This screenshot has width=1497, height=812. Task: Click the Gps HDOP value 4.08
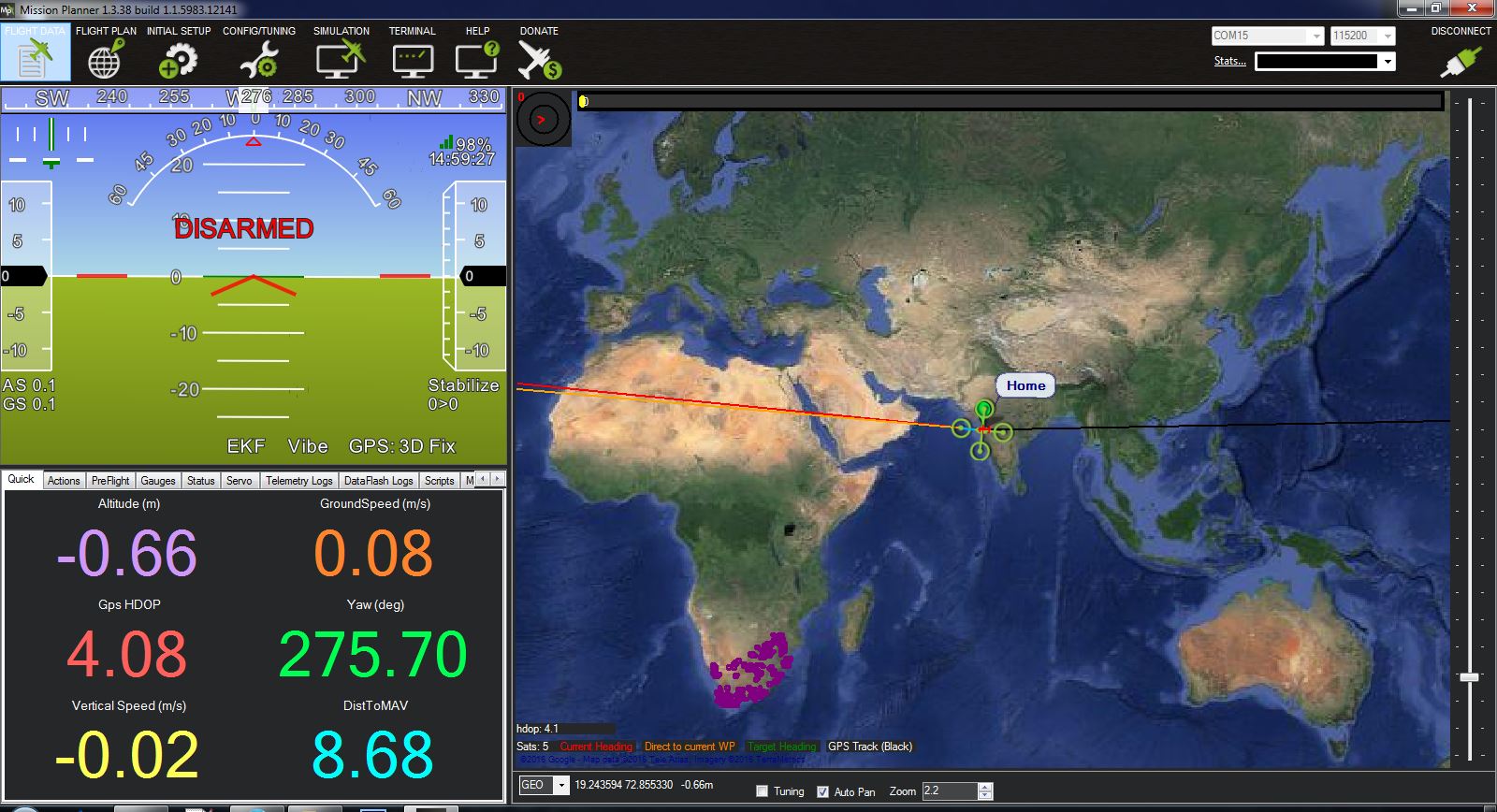[127, 654]
